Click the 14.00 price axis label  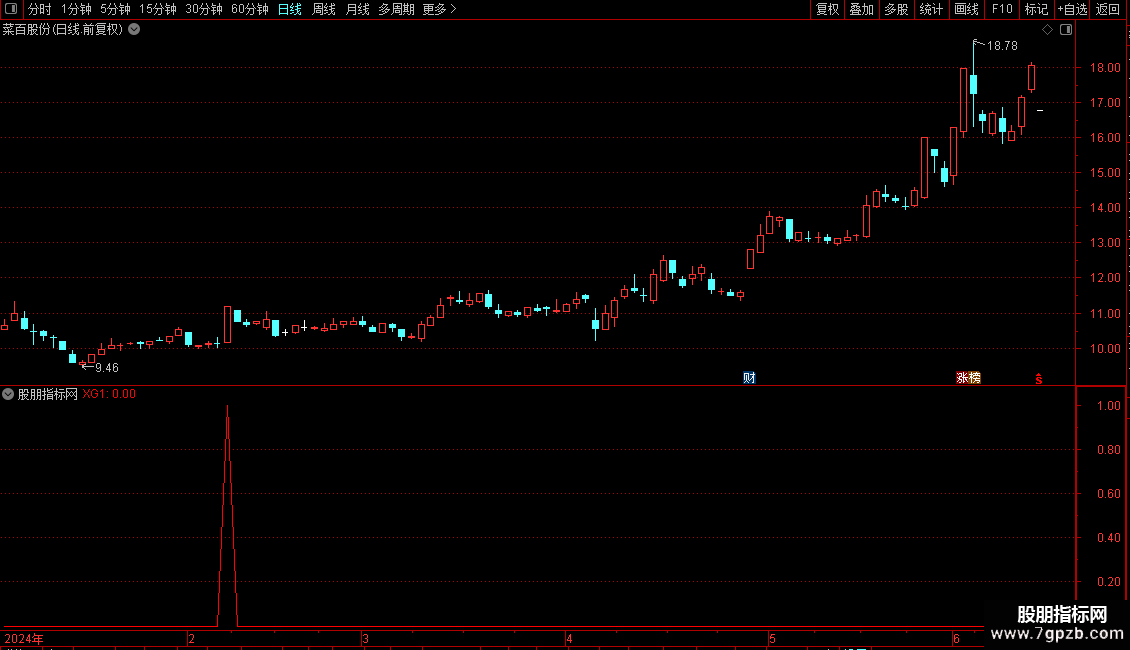pos(1105,208)
